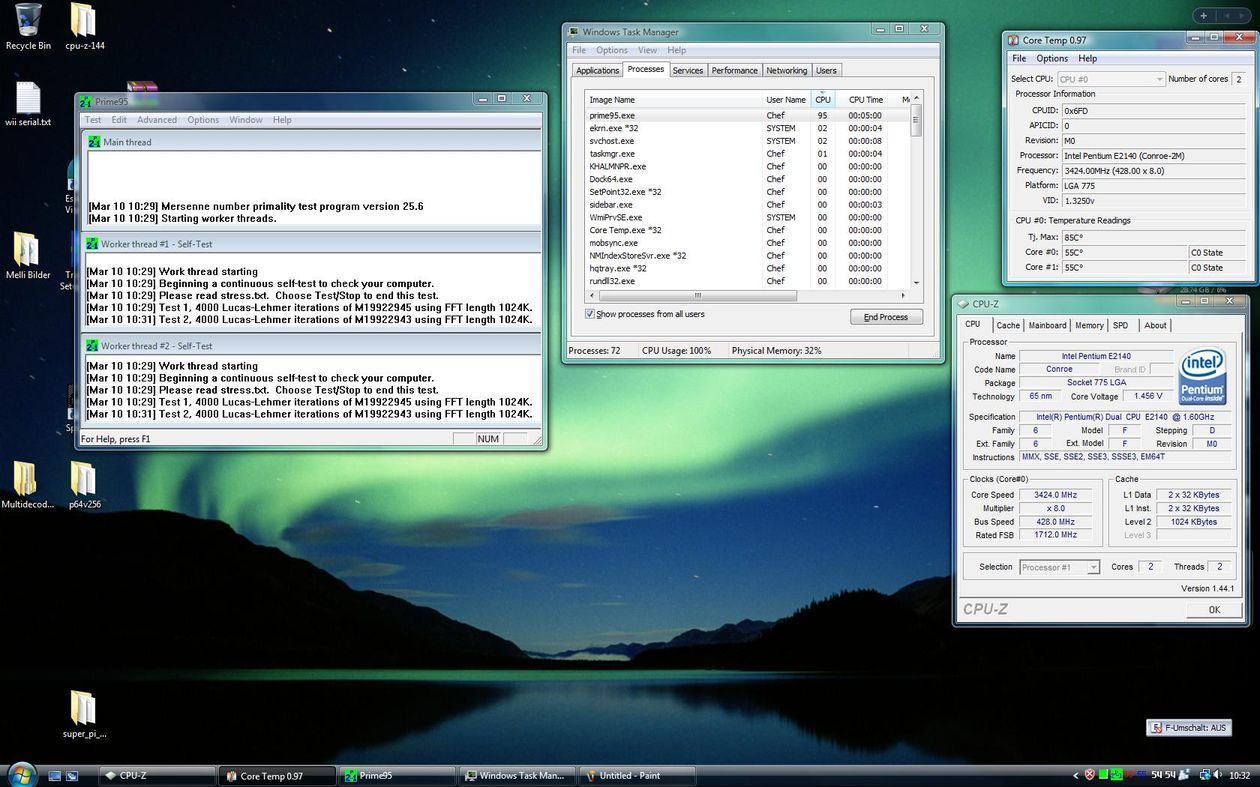This screenshot has width=1260, height=787.
Task: Open the File menu in Core Temp
Action: tap(1019, 59)
